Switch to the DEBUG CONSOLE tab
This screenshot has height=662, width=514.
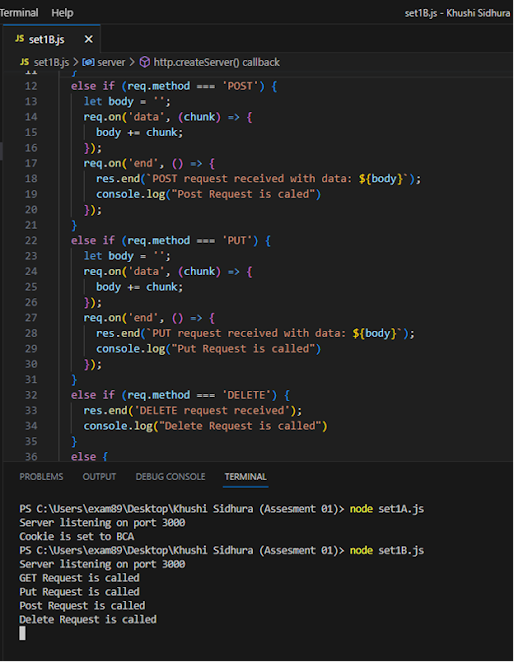(x=170, y=477)
